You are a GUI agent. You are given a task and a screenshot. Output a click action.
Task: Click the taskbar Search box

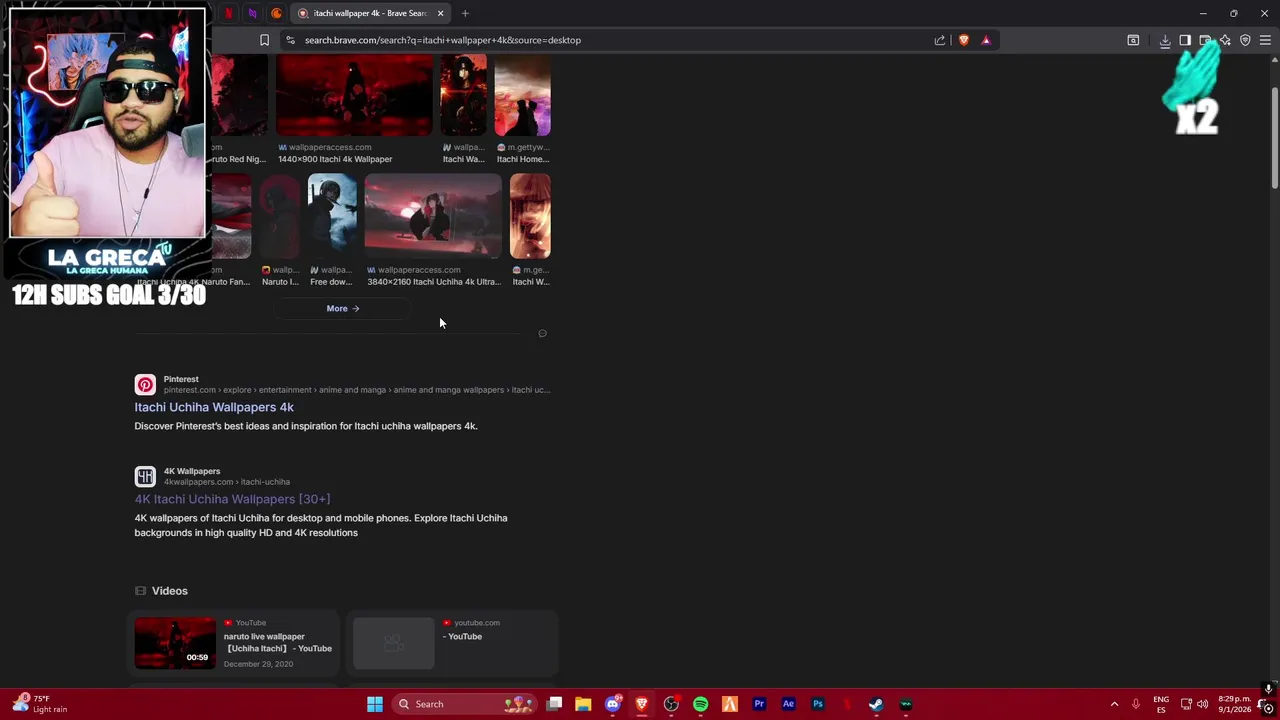click(466, 704)
